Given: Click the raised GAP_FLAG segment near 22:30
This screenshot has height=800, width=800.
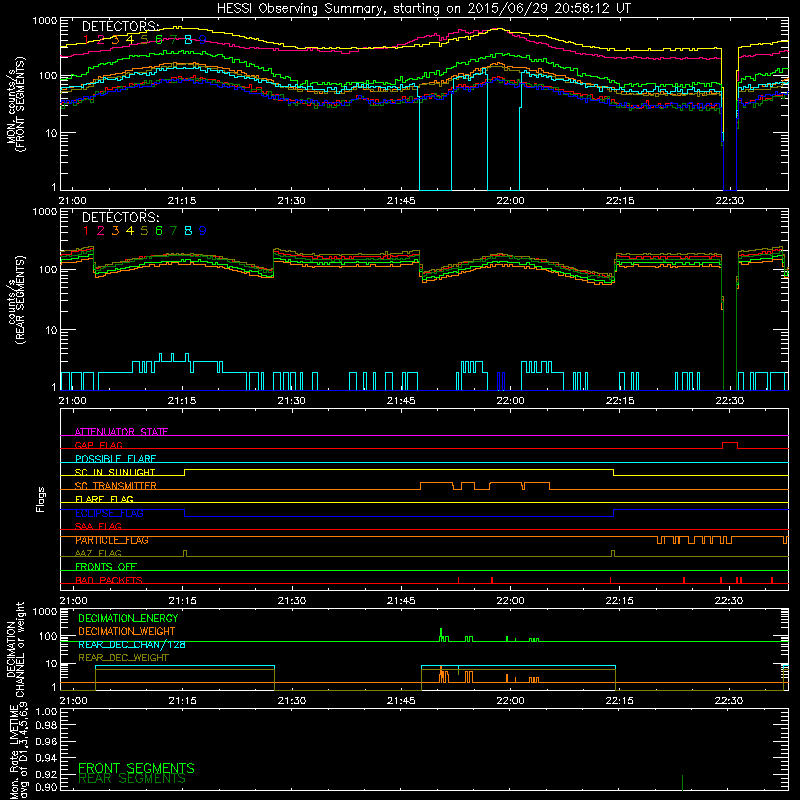Looking at the screenshot, I should [730, 443].
